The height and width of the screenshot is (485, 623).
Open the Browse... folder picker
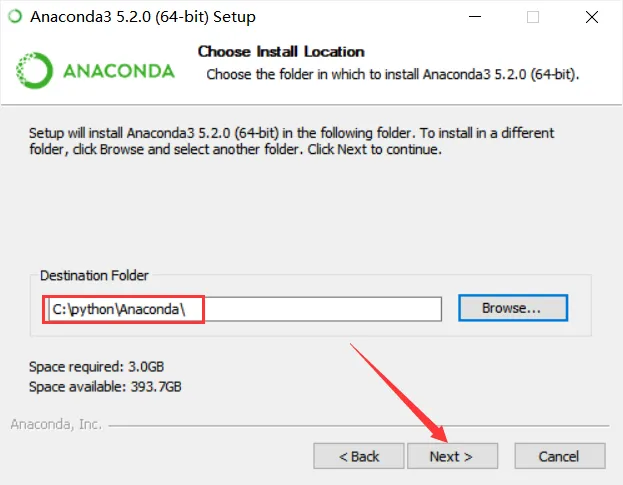pos(513,308)
